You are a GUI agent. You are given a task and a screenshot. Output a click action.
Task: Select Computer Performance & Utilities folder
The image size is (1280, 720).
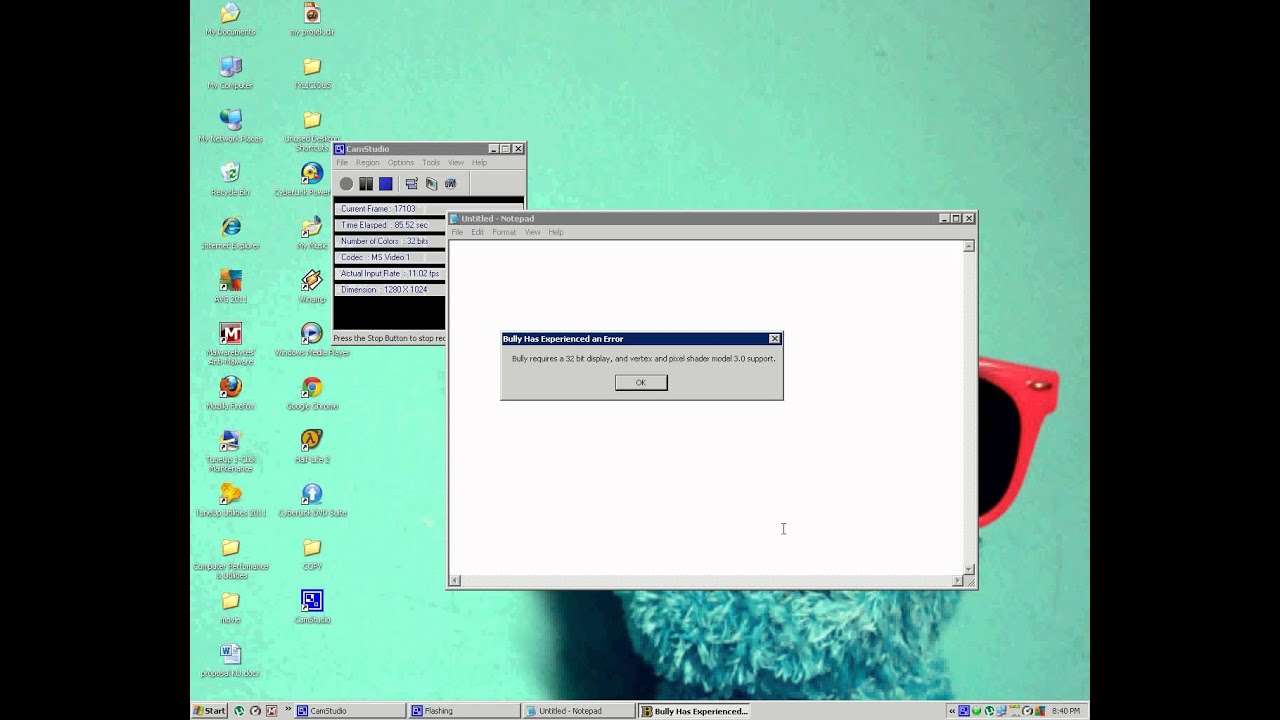click(x=230, y=558)
